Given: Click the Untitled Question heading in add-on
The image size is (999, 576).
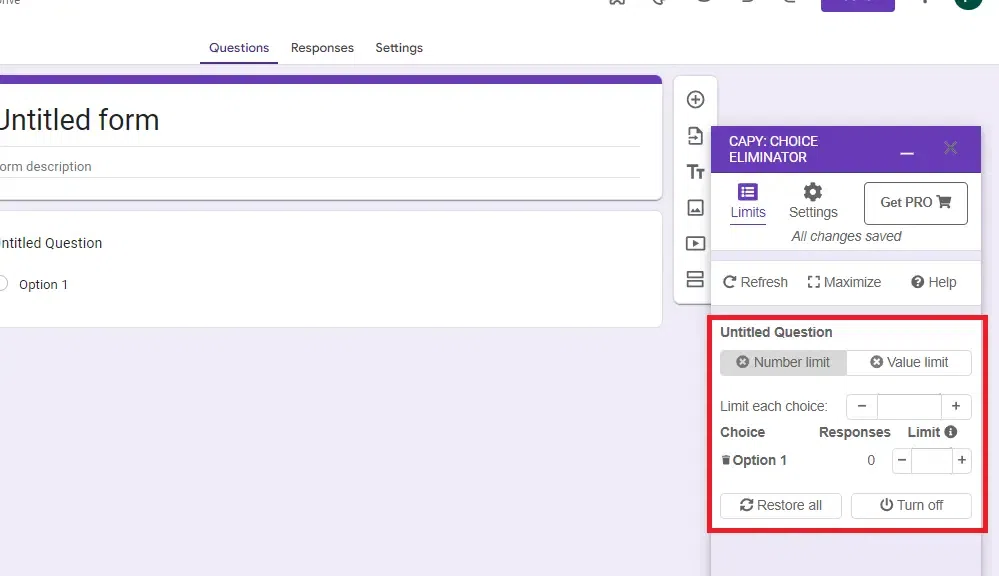Looking at the screenshot, I should (776, 332).
